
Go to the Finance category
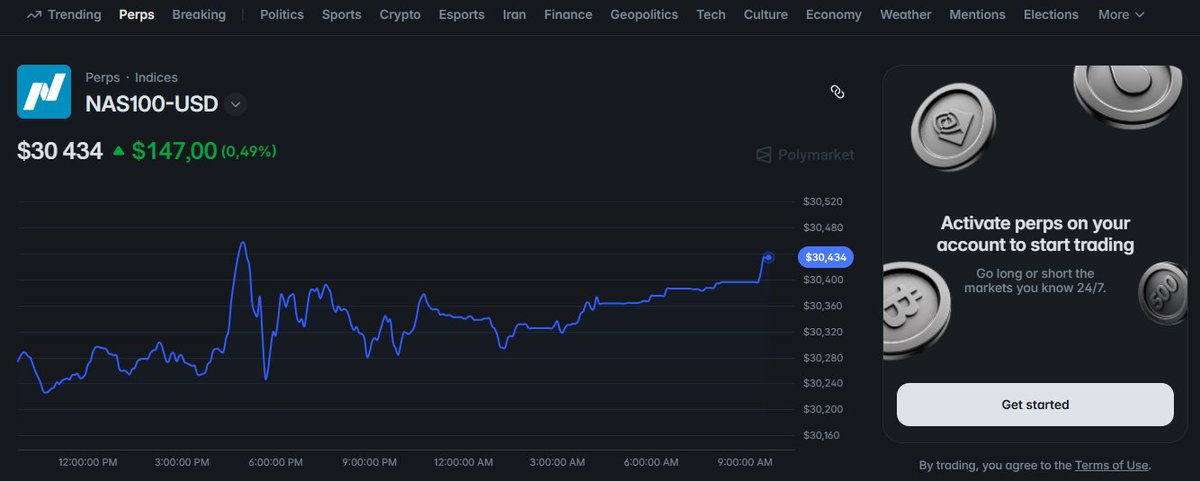tap(568, 15)
